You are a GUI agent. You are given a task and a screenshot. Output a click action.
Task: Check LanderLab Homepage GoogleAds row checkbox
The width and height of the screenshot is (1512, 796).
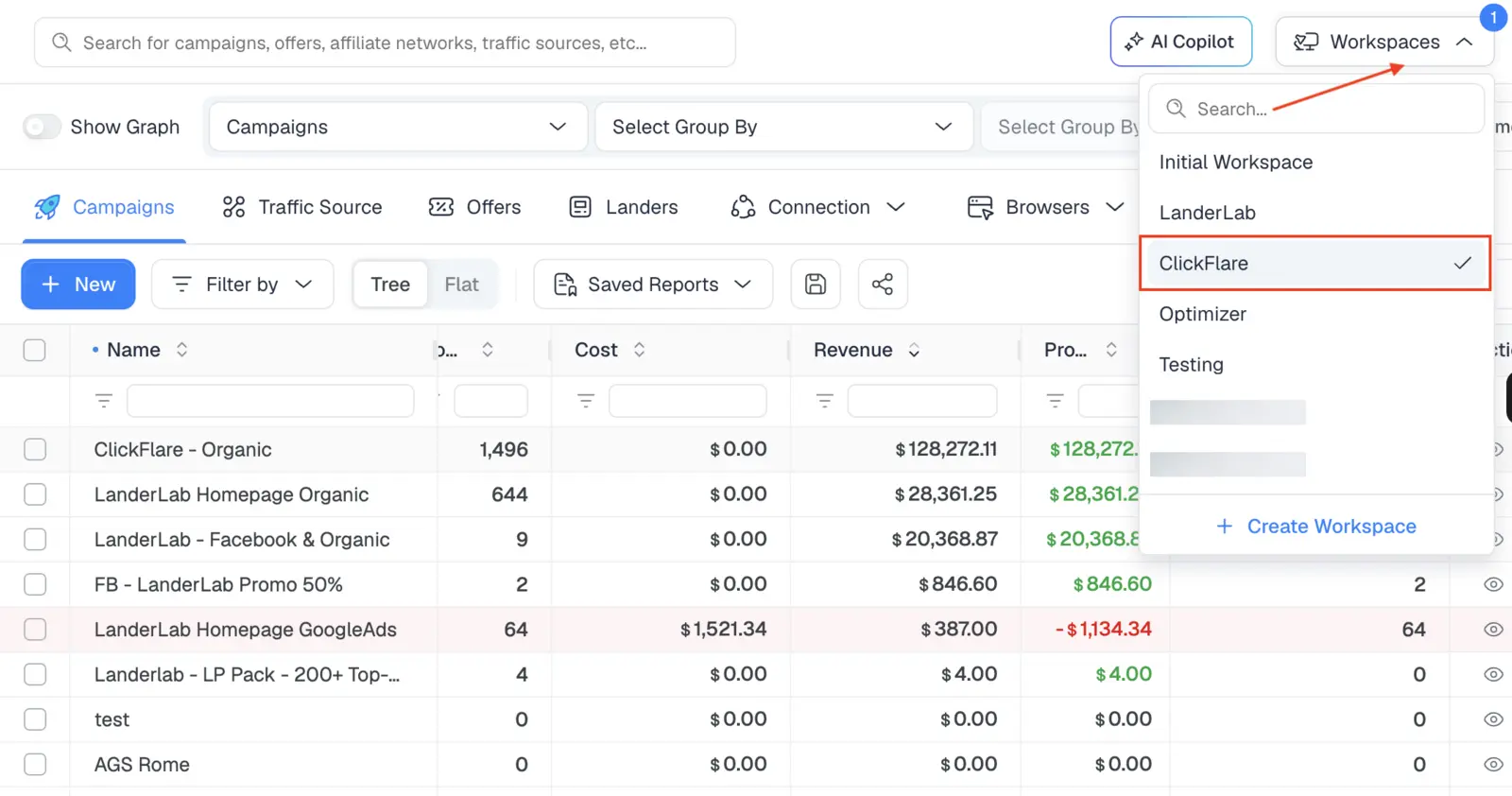(35, 630)
